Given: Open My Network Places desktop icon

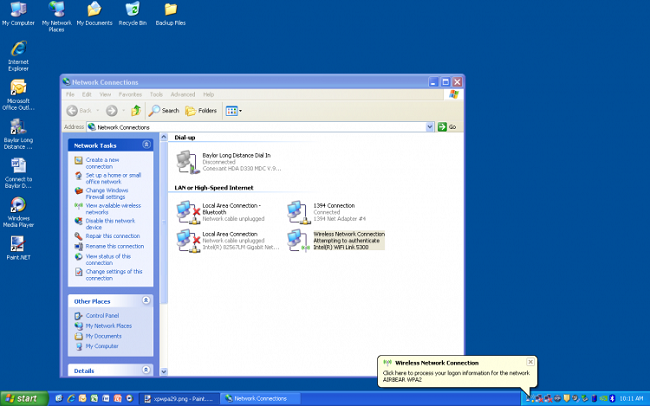Looking at the screenshot, I should click(x=56, y=17).
